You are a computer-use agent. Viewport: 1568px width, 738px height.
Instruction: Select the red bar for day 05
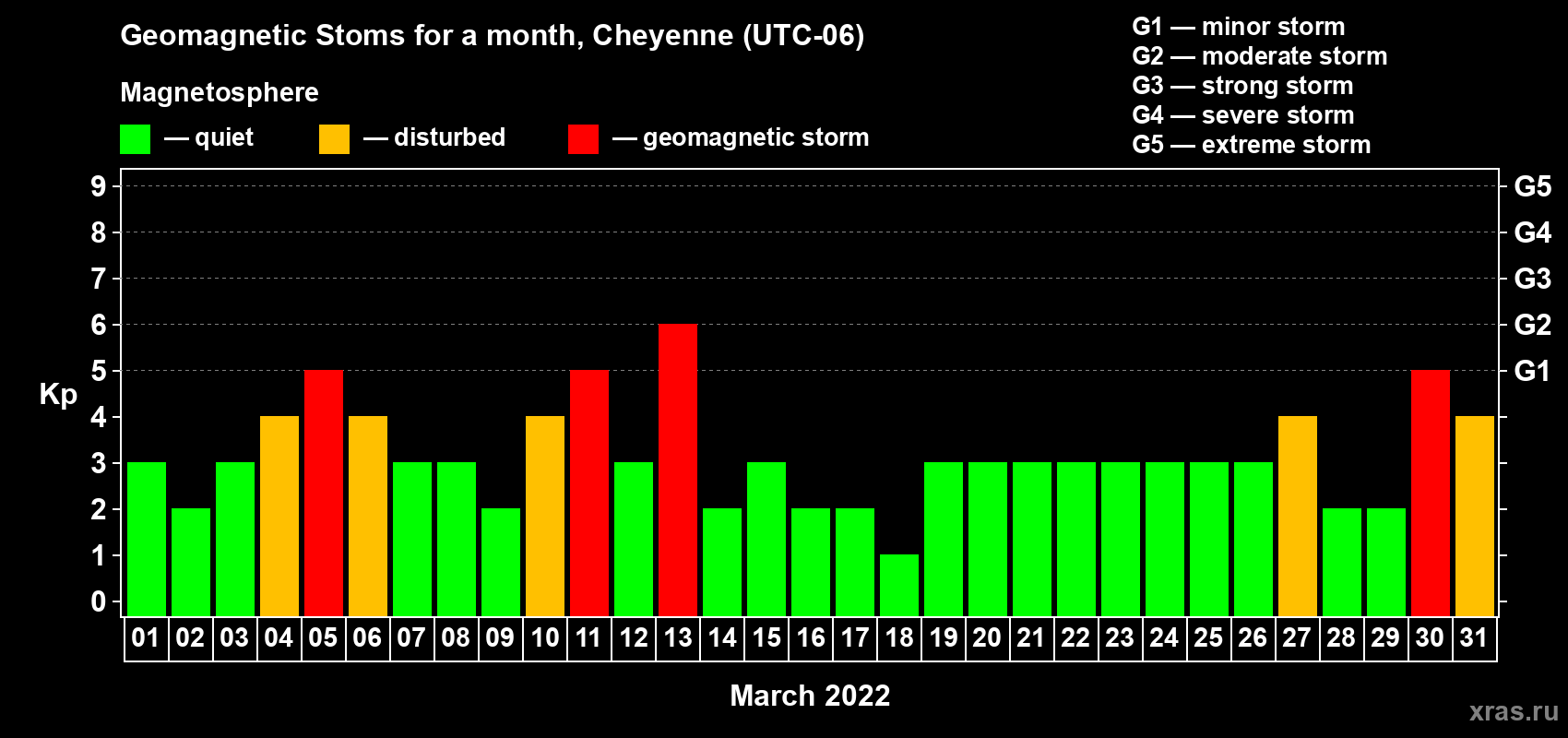324,494
